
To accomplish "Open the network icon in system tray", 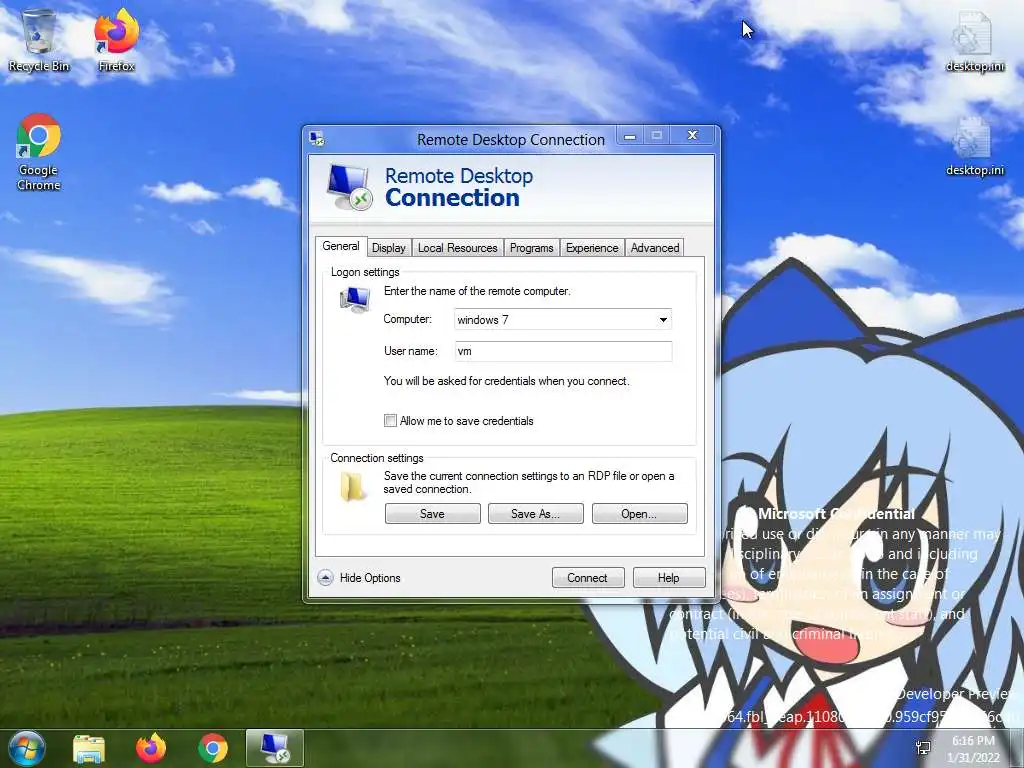I will (x=923, y=748).
